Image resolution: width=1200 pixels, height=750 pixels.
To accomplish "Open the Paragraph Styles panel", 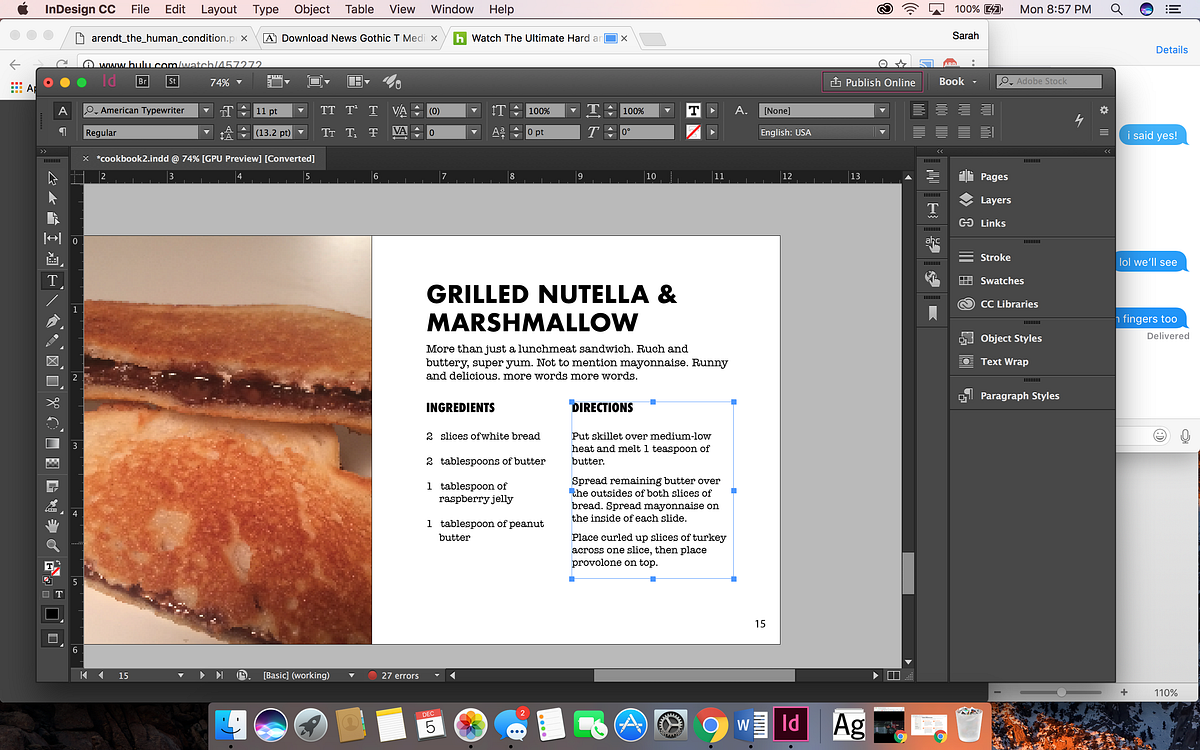I will (x=1019, y=396).
